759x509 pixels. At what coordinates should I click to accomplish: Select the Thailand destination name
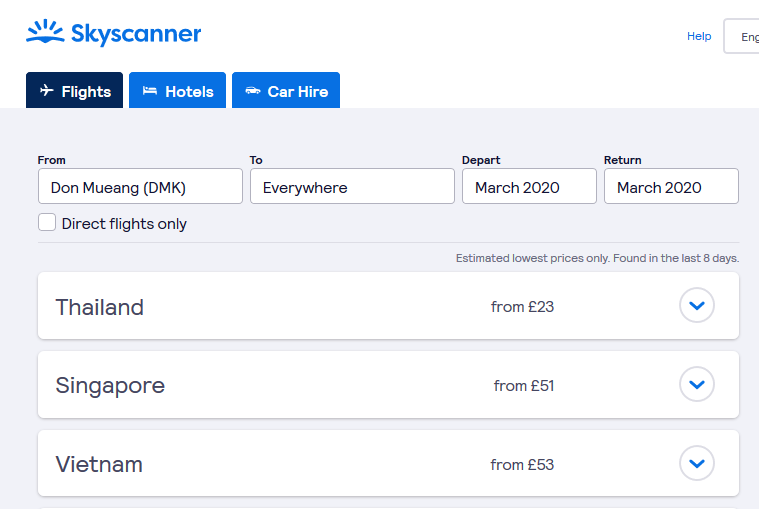[100, 307]
